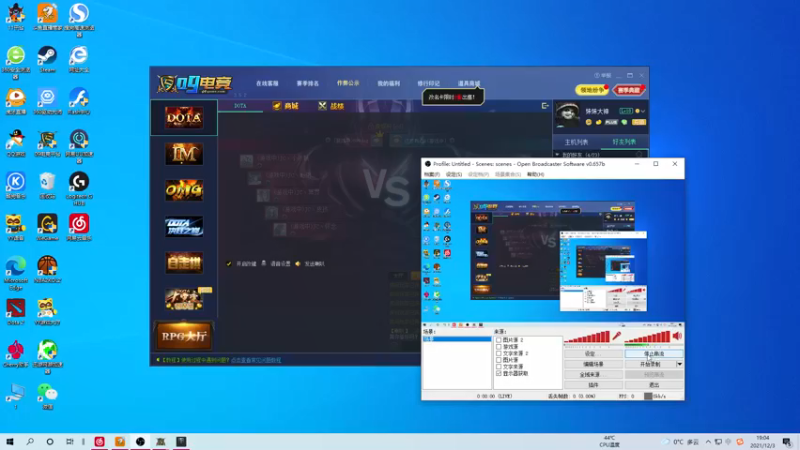Open 自走棋 in the 09 sidebar
This screenshot has height=450, width=800.
click(x=184, y=263)
